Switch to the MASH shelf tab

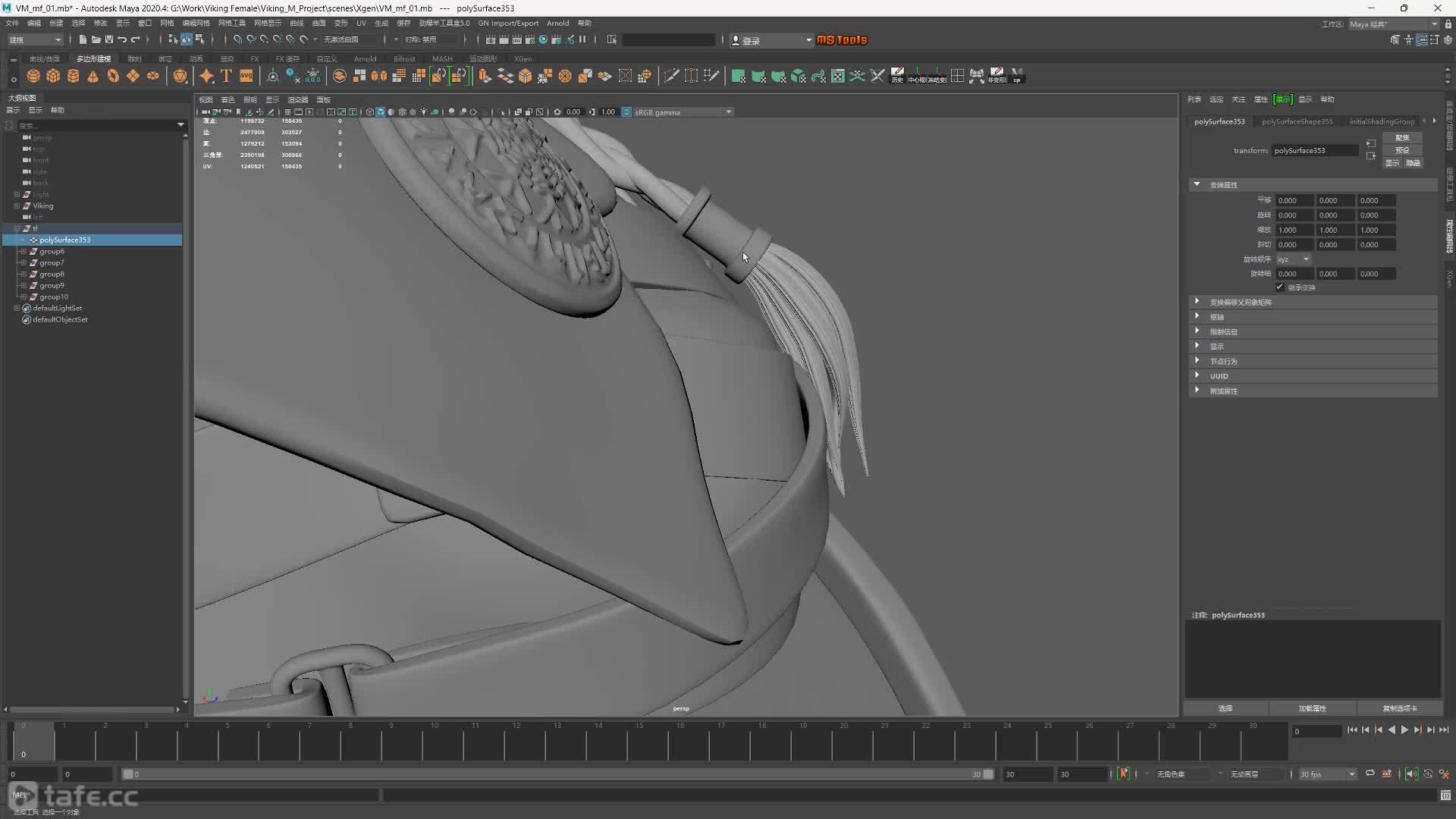tap(442, 58)
